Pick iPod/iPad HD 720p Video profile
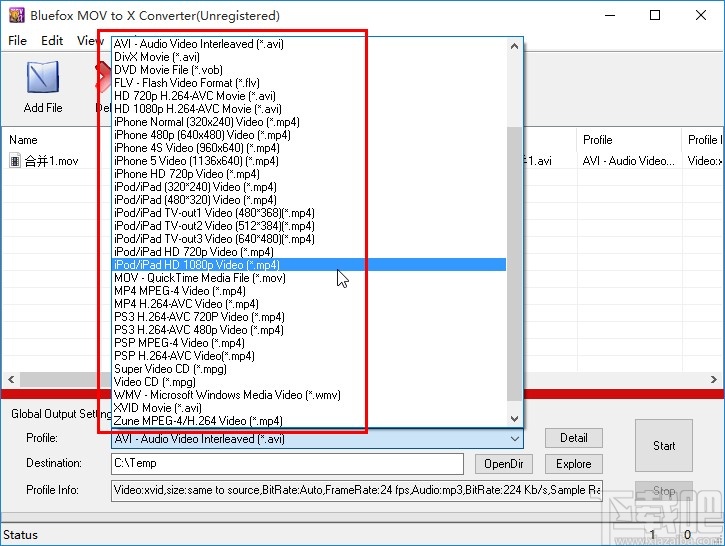The width and height of the screenshot is (725, 546). (x=309, y=252)
